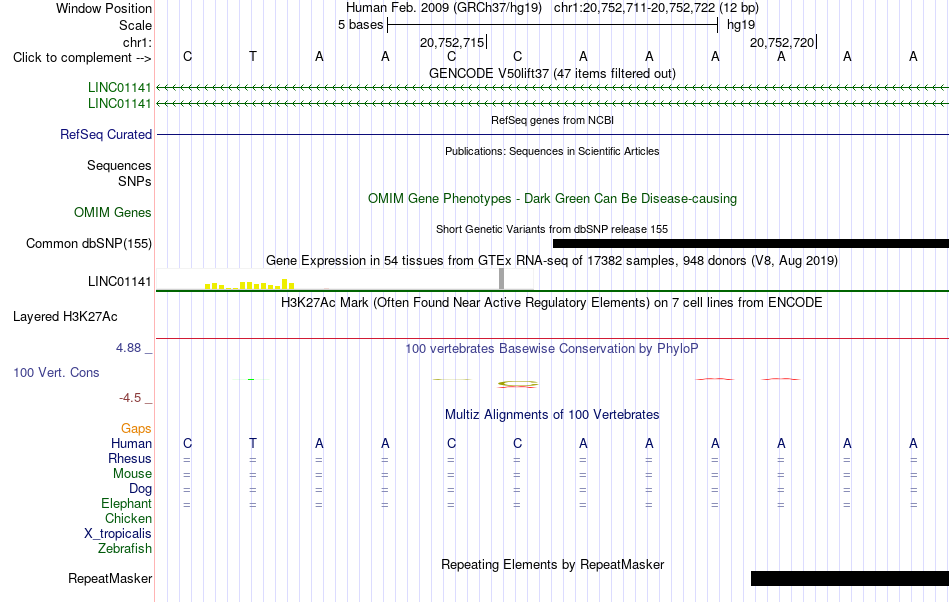Click the 100 Vert. Cons label
The image size is (950, 602).
click(56, 372)
